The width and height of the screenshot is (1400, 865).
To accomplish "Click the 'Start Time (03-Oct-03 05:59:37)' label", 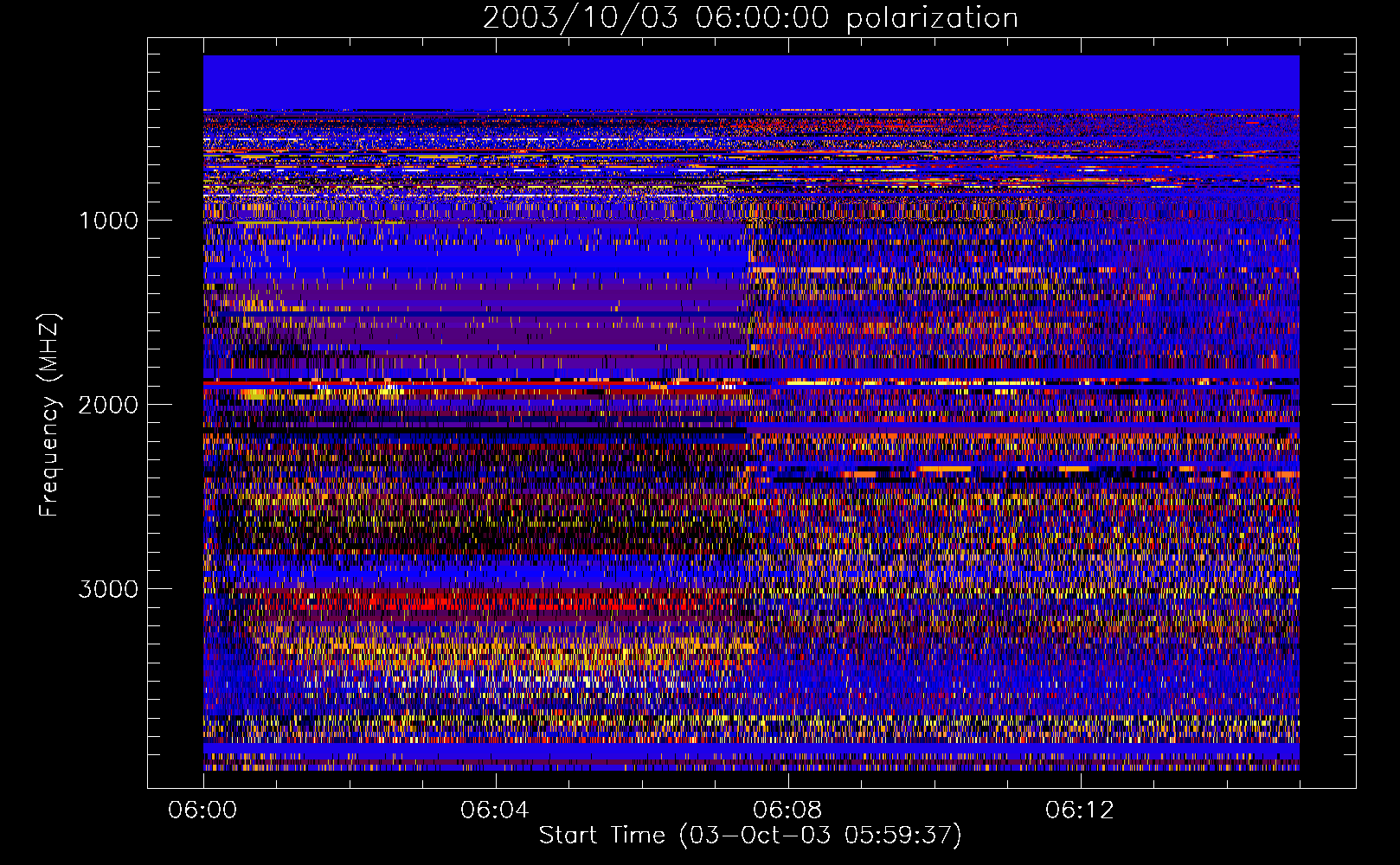I will pos(750,836).
